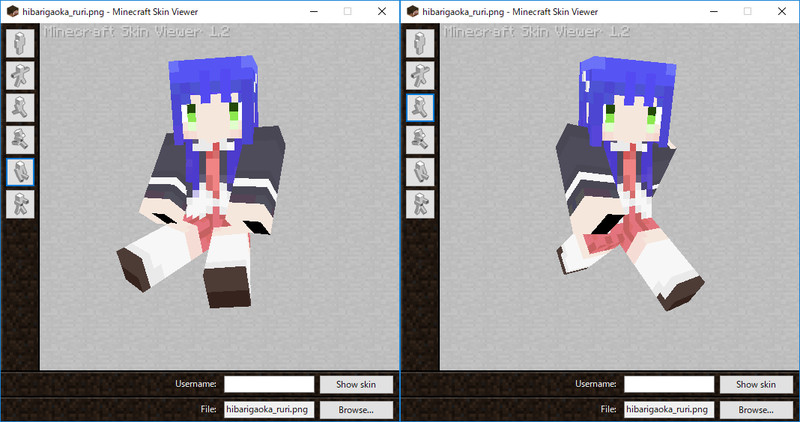Select the fourth pose icon in right window
This screenshot has height=422, width=800.
pyautogui.click(x=420, y=139)
